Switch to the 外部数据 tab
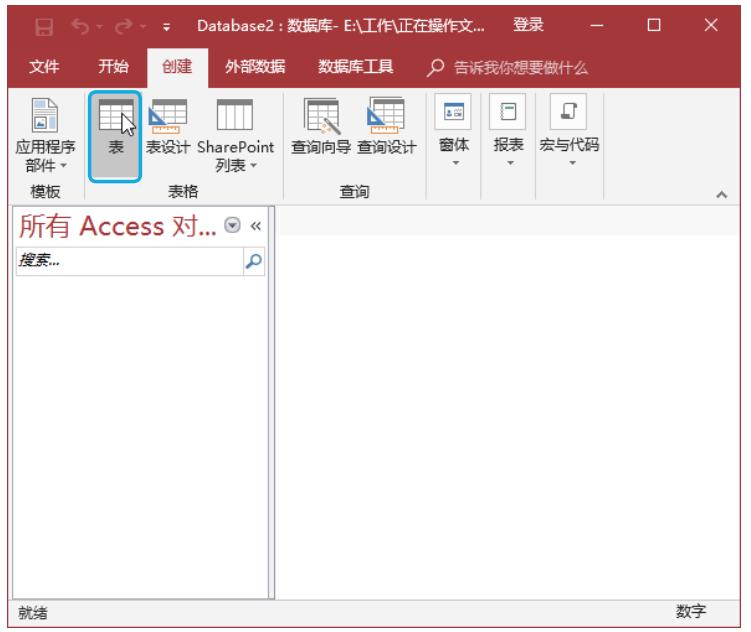The width and height of the screenshot is (751, 632). click(255, 67)
